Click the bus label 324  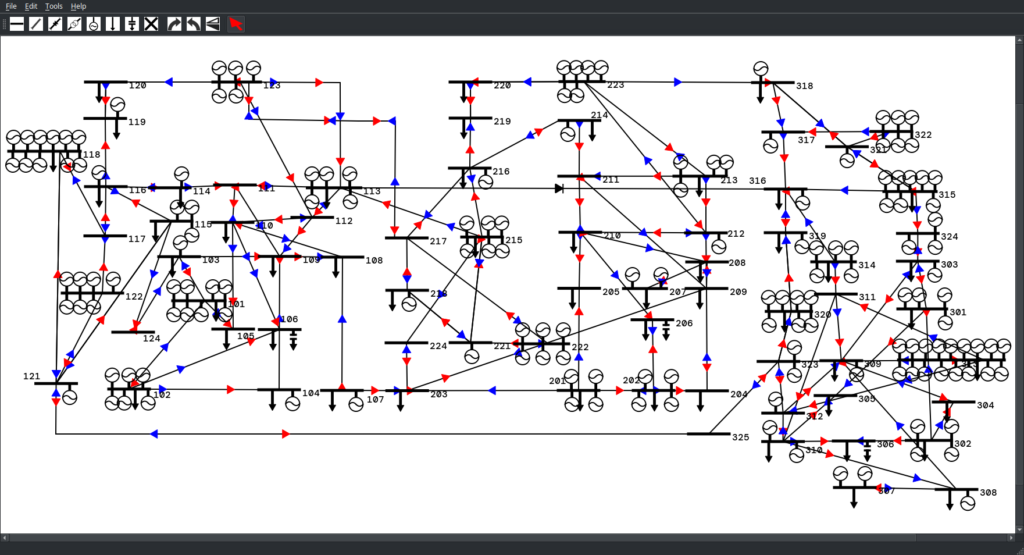coord(950,236)
